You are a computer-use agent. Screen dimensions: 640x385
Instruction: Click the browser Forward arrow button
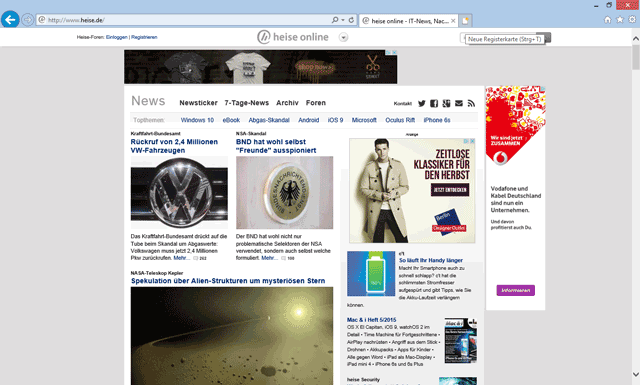coord(27,20)
